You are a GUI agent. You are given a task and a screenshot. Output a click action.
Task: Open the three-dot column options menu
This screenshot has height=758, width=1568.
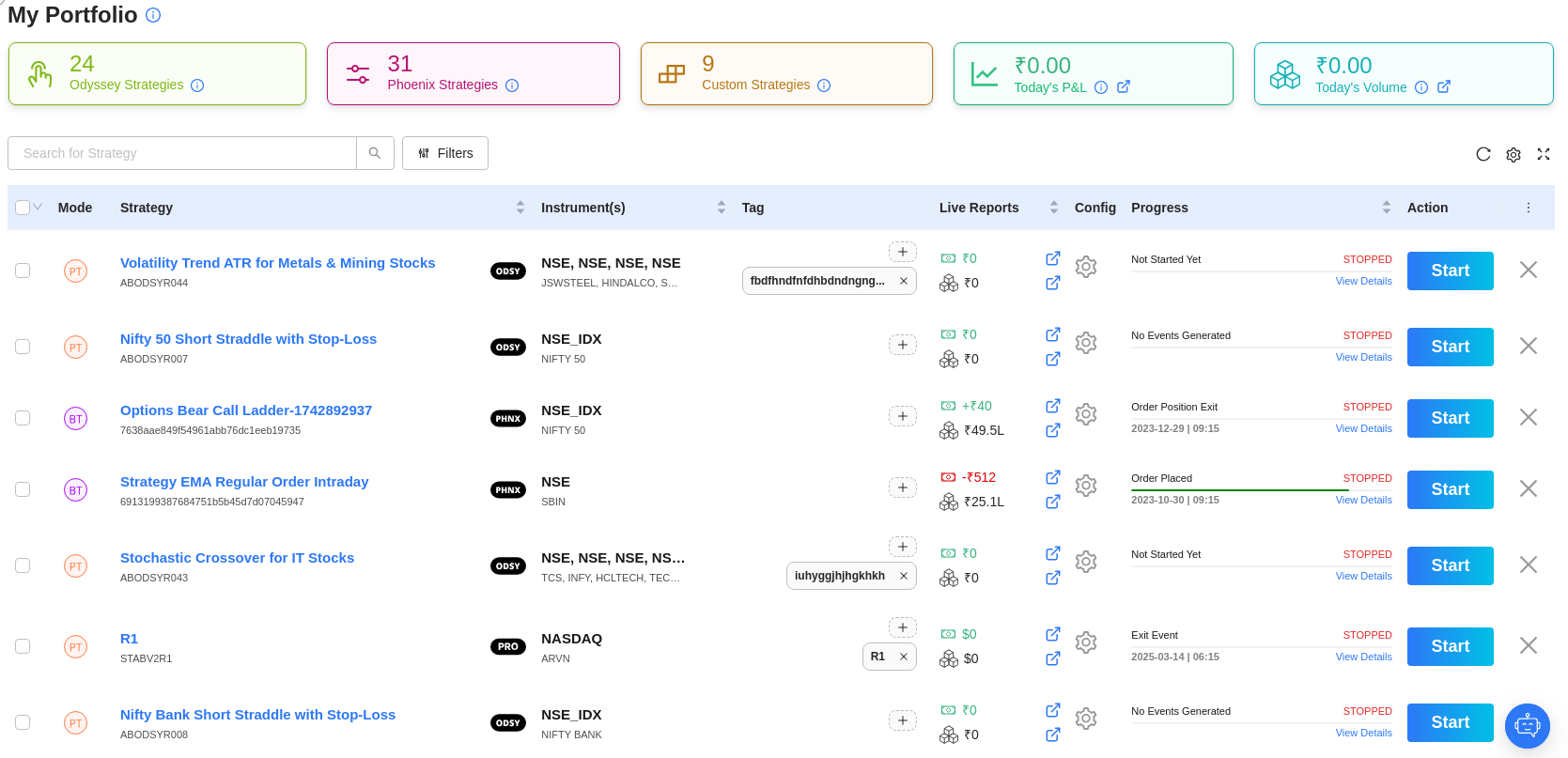[x=1528, y=208]
